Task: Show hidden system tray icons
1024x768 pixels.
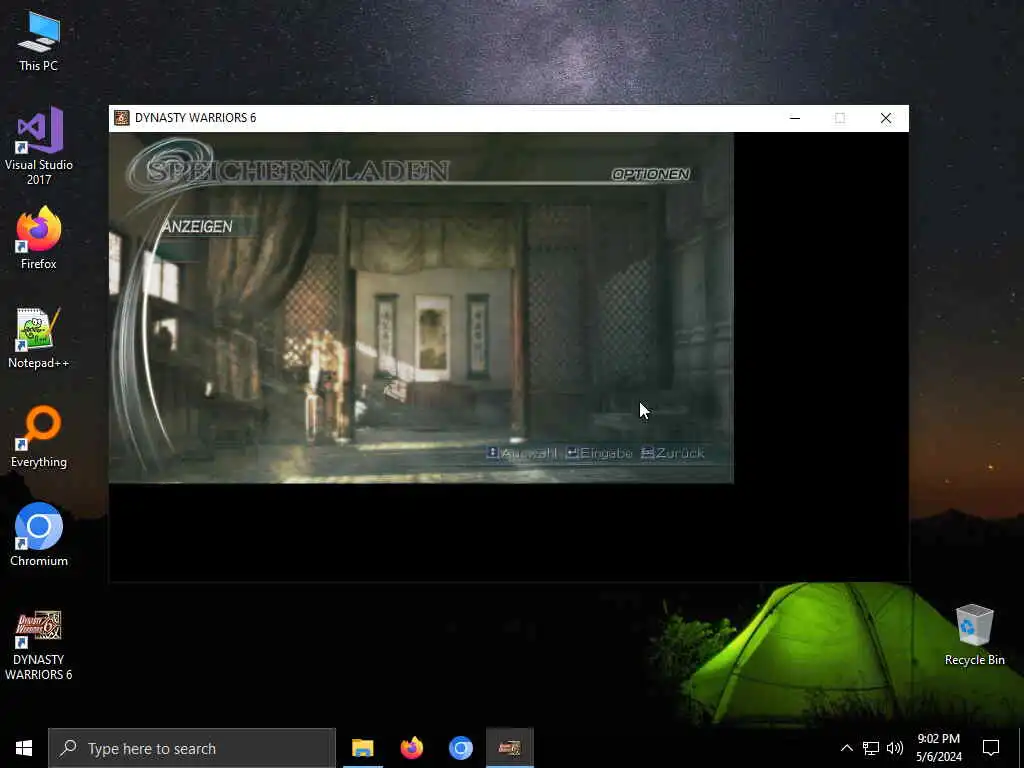Action: pos(846,748)
